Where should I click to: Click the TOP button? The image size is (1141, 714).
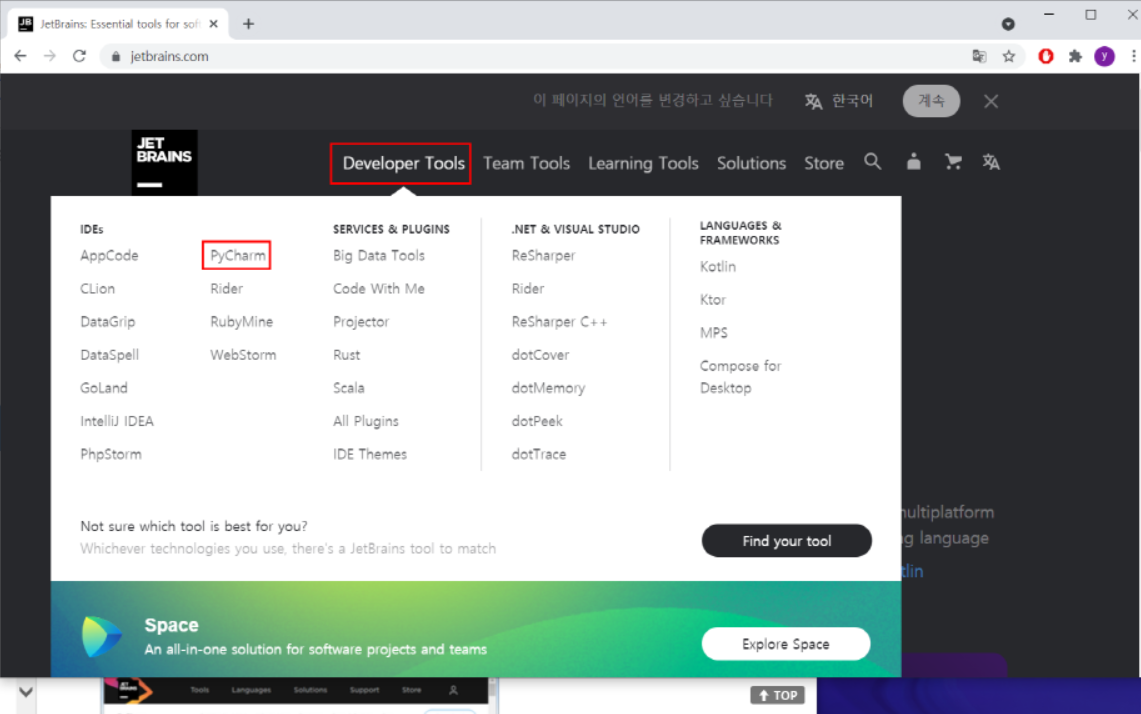(x=777, y=695)
